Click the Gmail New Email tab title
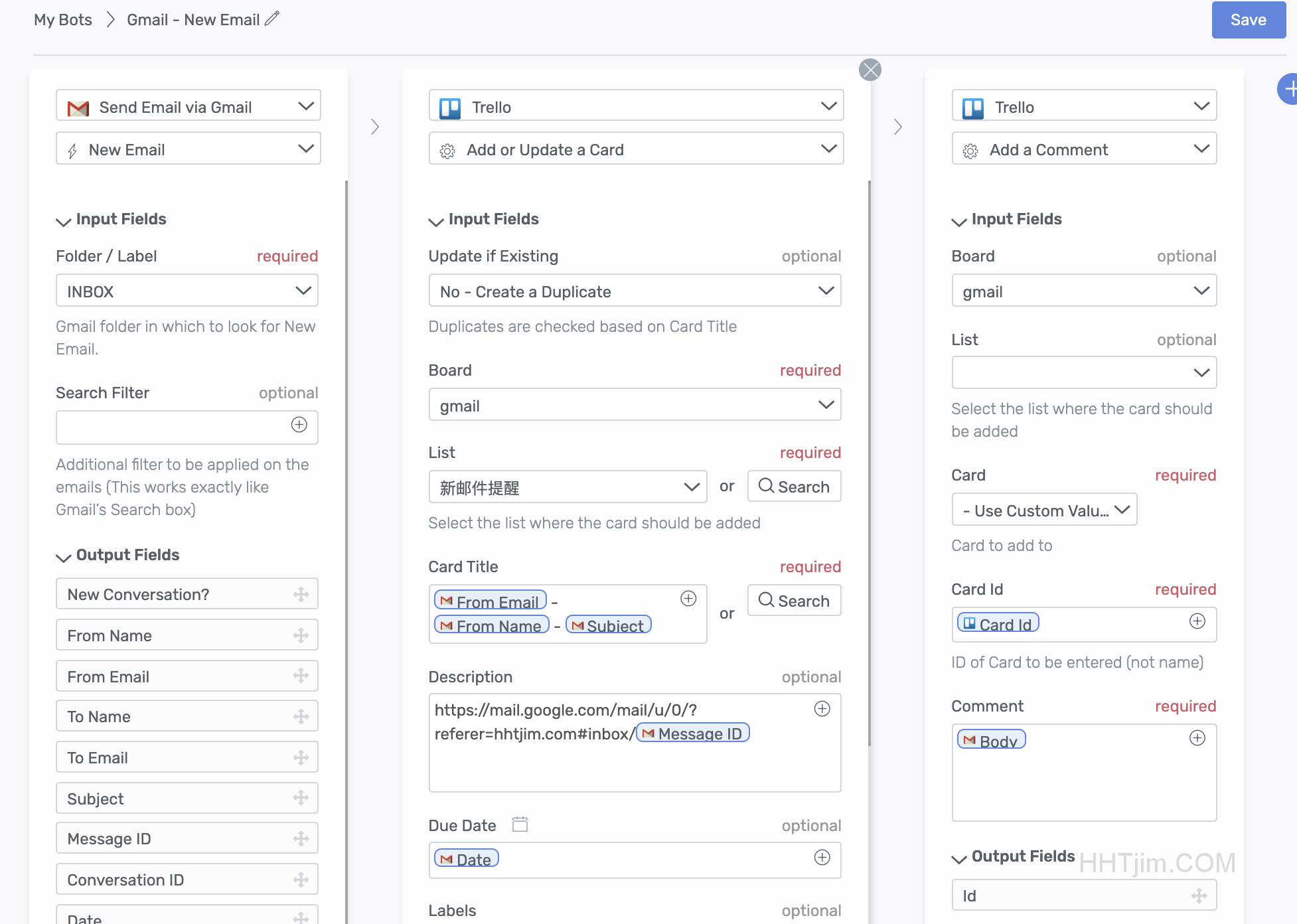This screenshot has width=1297, height=924. [194, 20]
